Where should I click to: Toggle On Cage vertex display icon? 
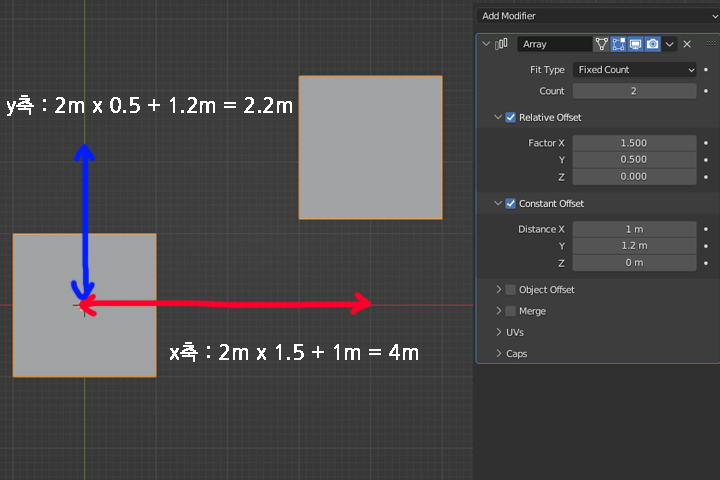click(602, 44)
